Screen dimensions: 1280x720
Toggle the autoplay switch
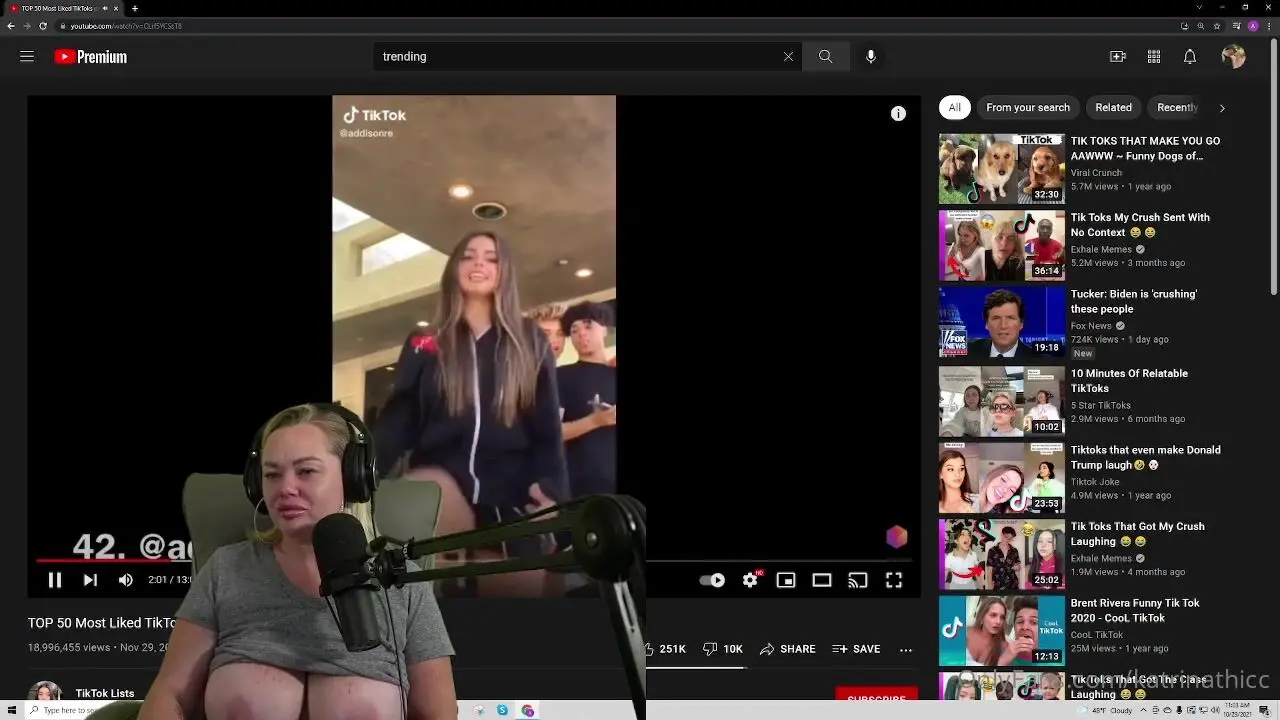pos(712,580)
